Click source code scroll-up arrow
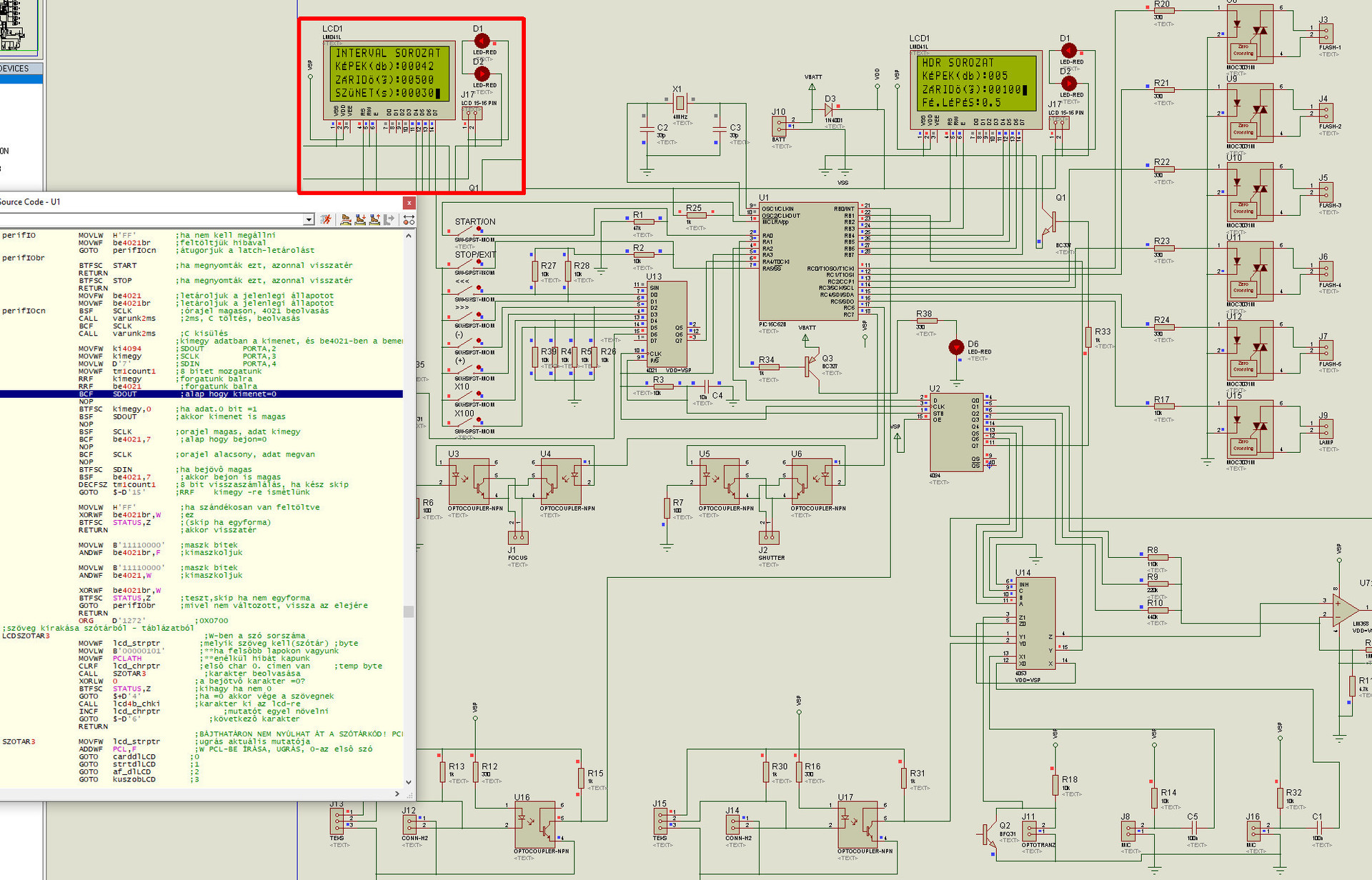Image resolution: width=1372 pixels, height=880 pixels. point(409,235)
